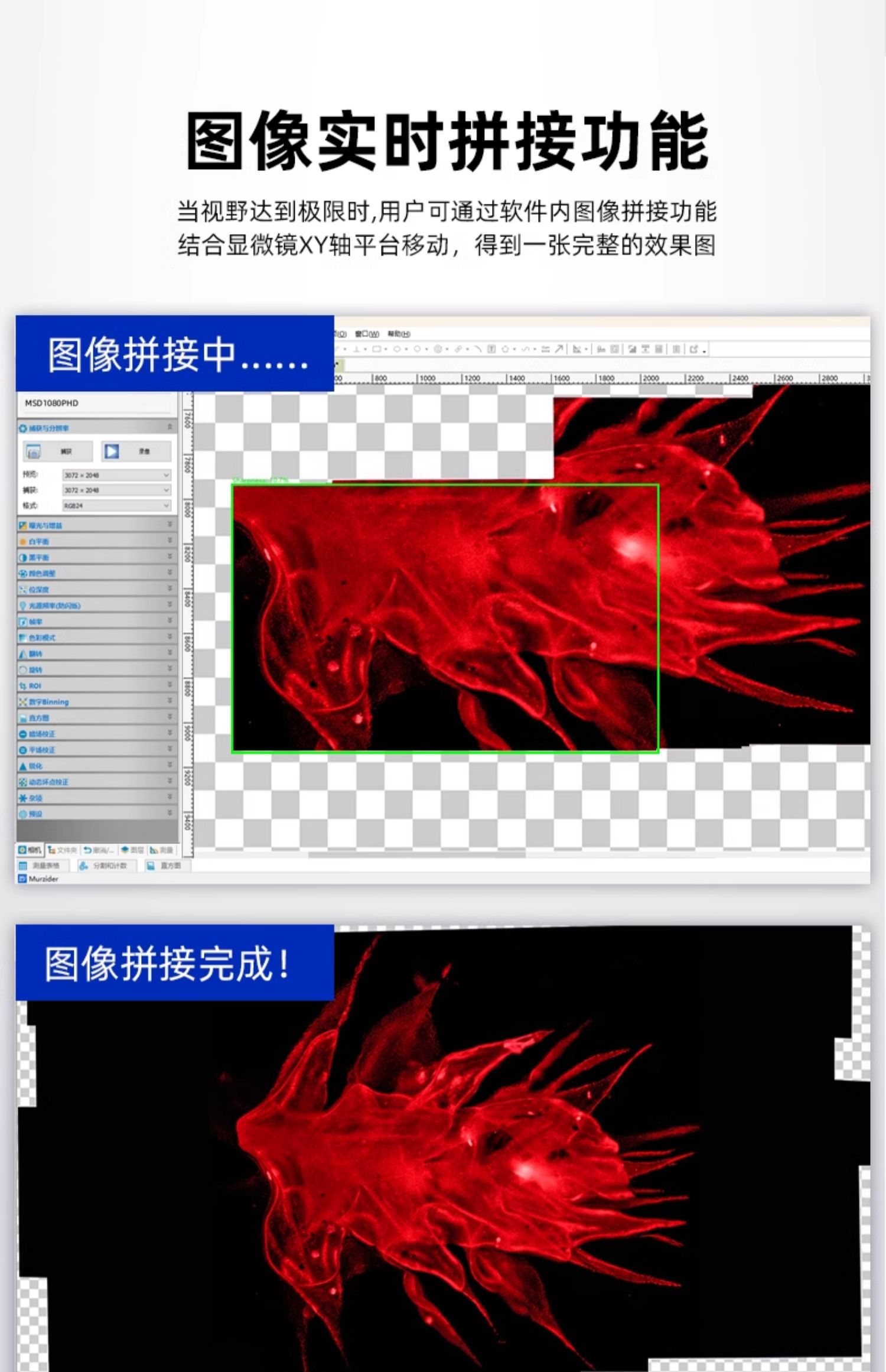The height and width of the screenshot is (1372, 886).
Task: Expand the 色彩模式 color mode section
Action: coord(97,637)
